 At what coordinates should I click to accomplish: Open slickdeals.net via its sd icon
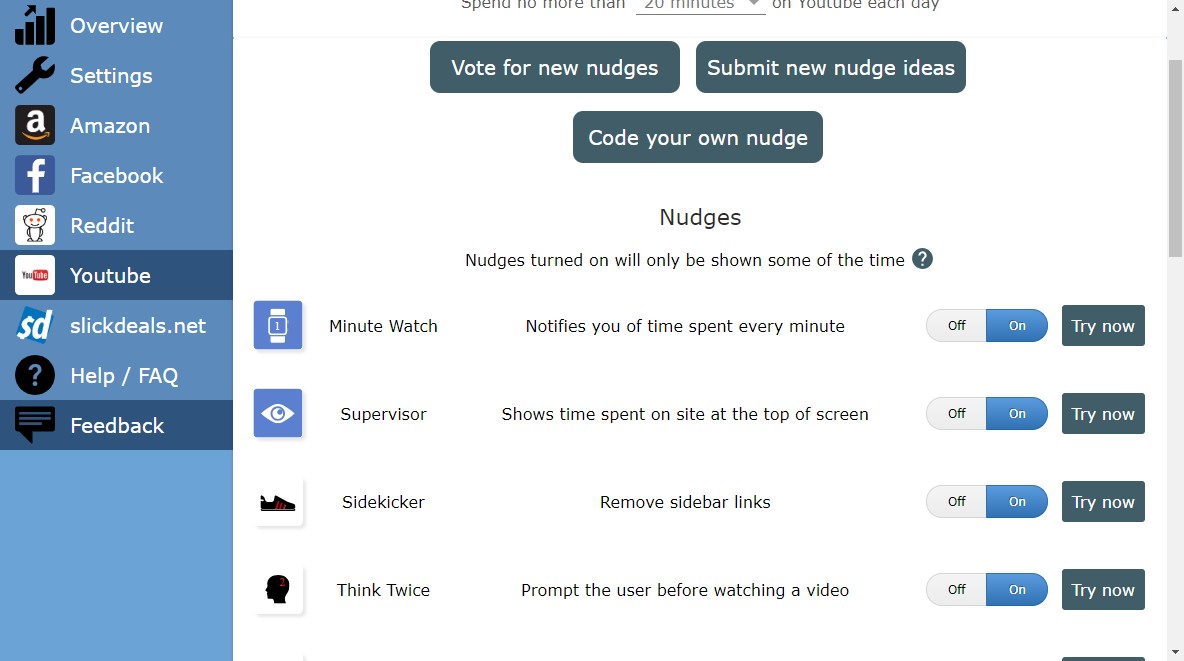point(34,325)
